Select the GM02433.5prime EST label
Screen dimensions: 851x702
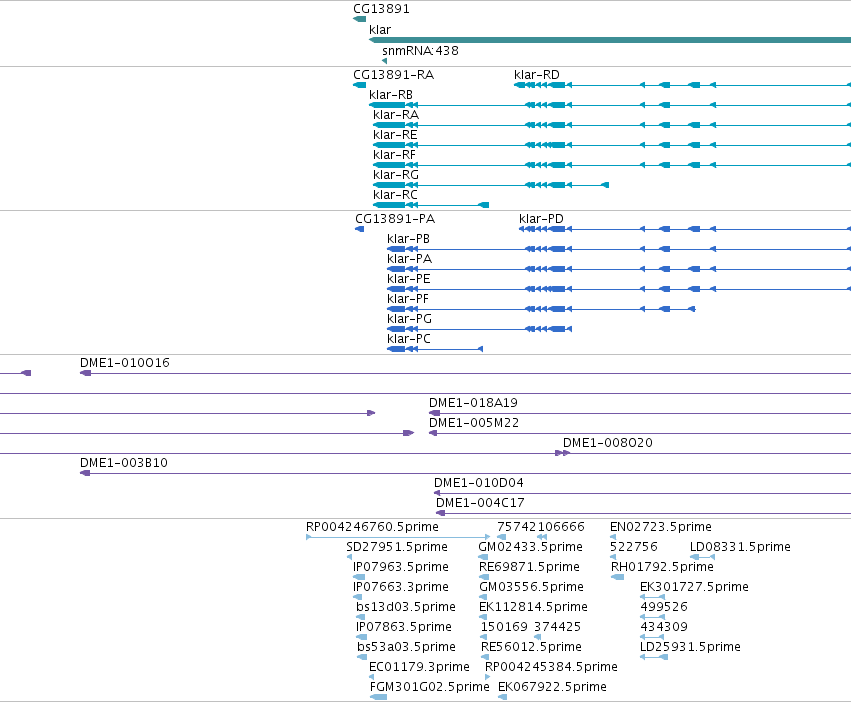530,547
